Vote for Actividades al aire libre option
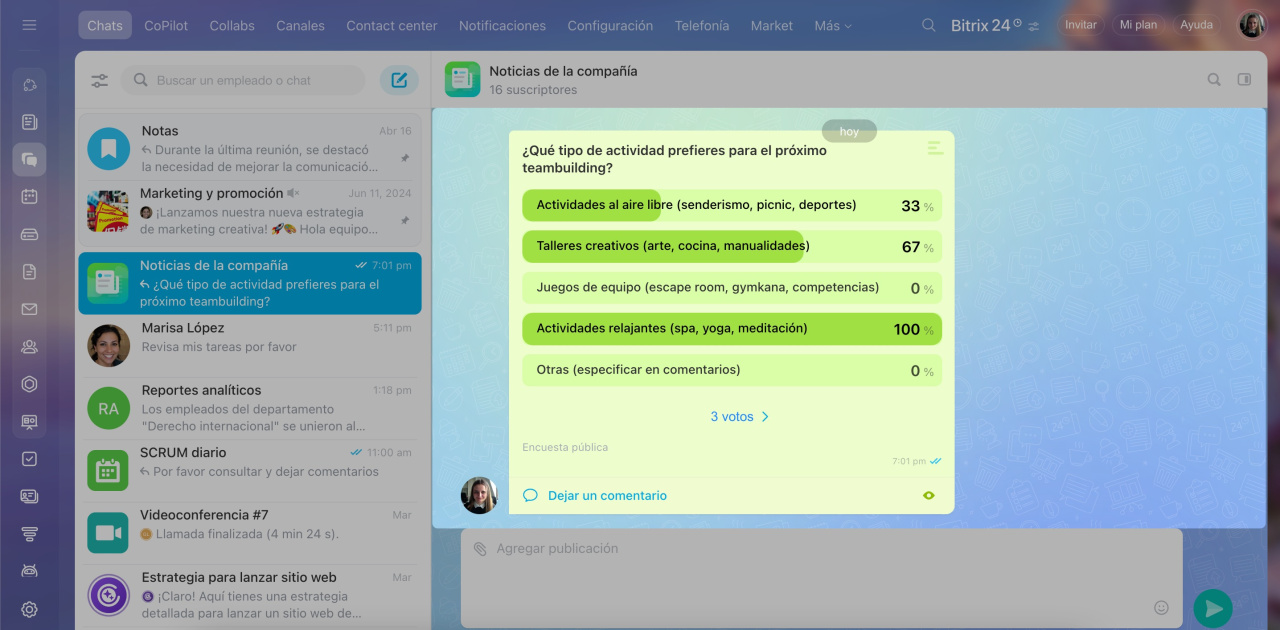Screen dimensions: 1280x630 tap(732, 205)
